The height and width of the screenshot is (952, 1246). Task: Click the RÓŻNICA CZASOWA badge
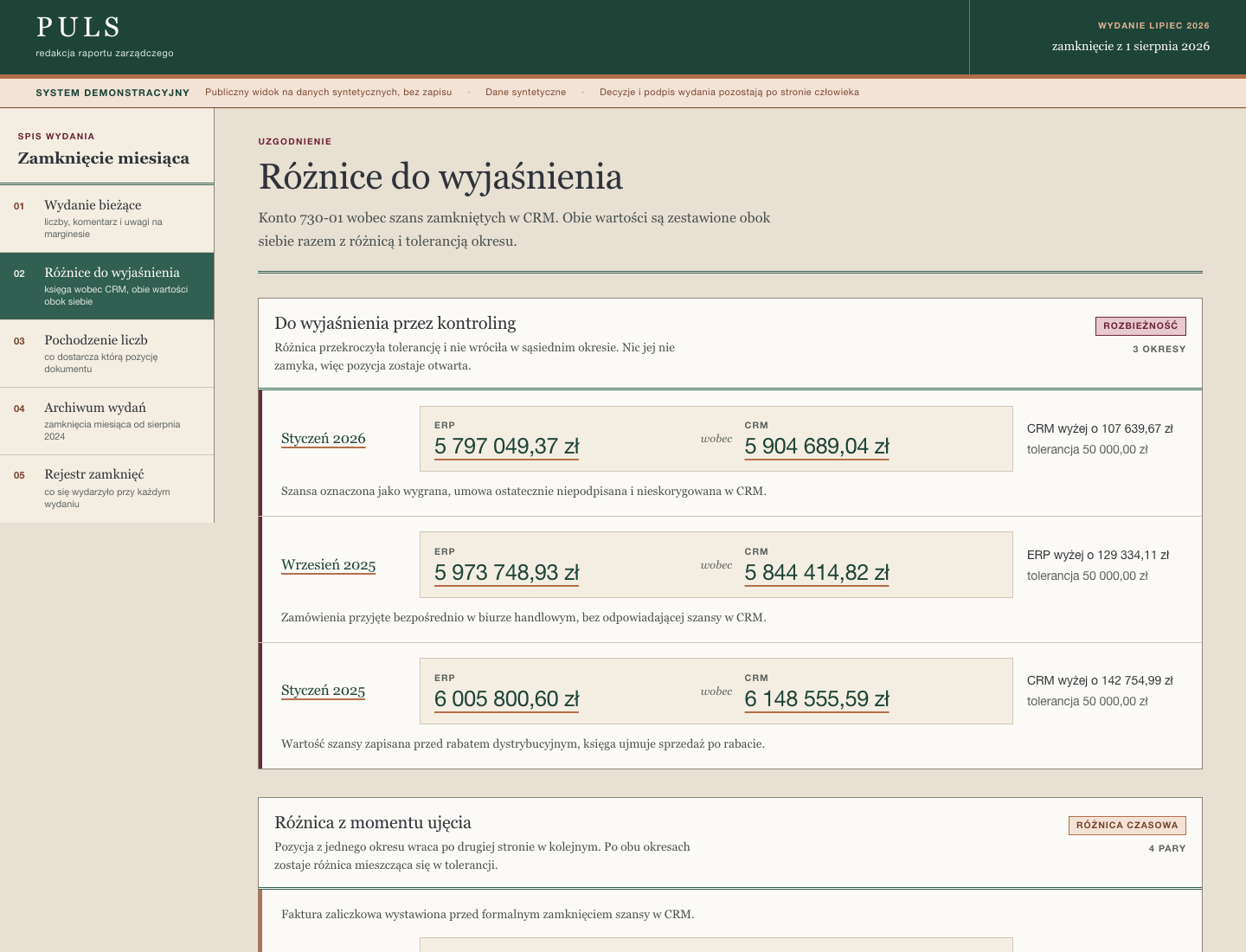click(x=1127, y=826)
